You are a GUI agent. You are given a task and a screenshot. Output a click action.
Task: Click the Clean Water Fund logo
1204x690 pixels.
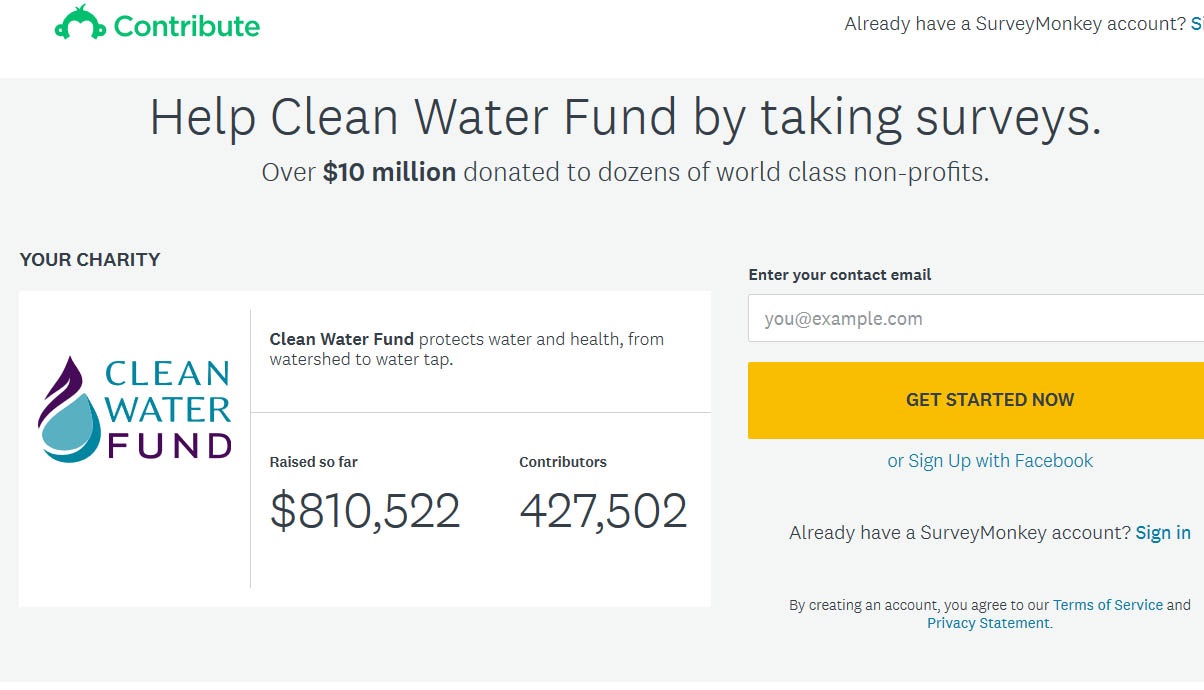click(x=135, y=410)
